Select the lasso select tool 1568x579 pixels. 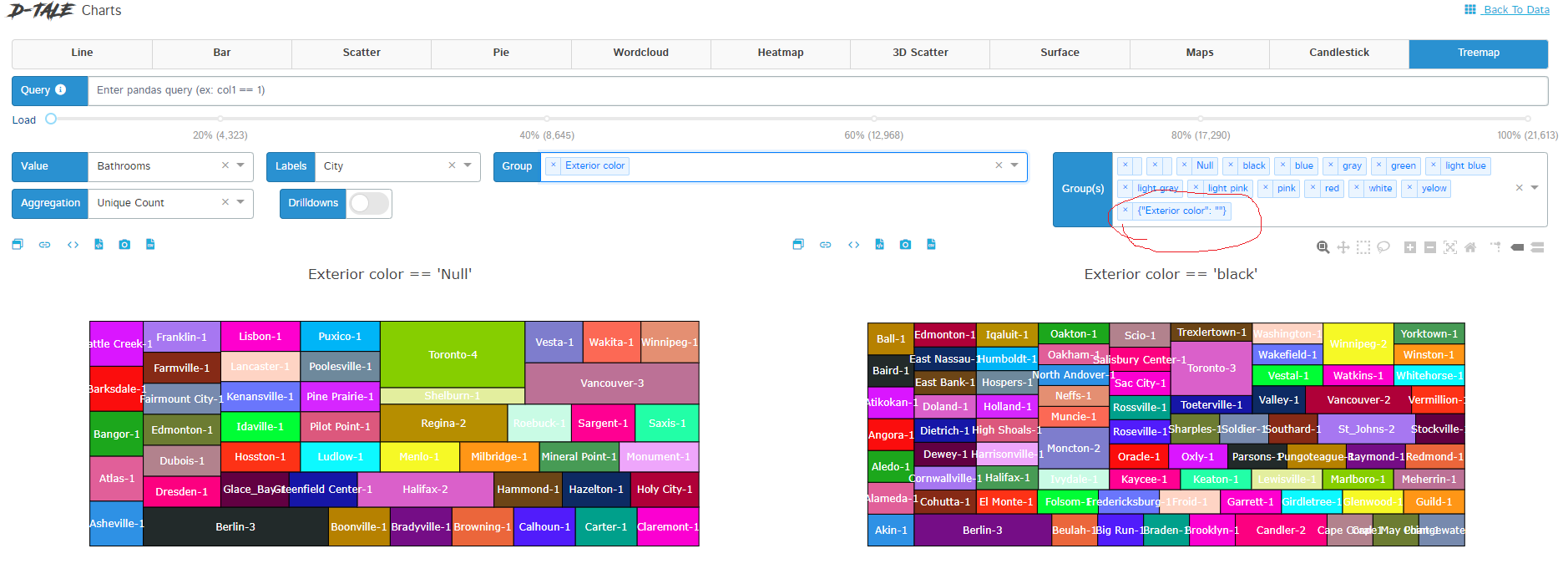click(x=1383, y=247)
